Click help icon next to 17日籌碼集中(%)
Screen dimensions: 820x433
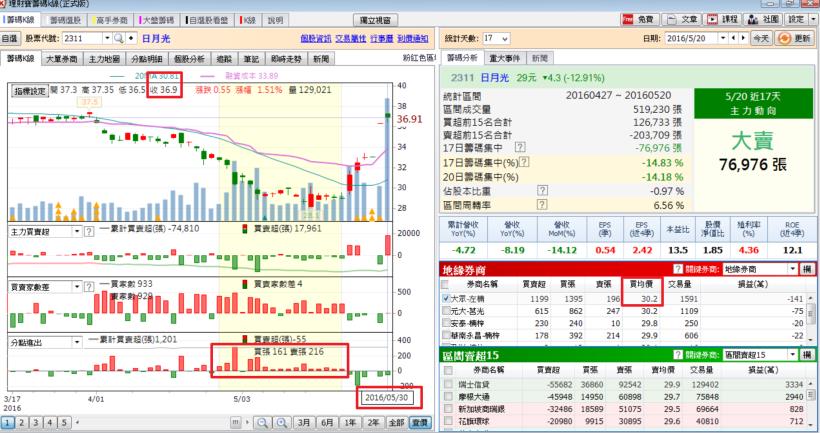pyautogui.click(x=525, y=162)
